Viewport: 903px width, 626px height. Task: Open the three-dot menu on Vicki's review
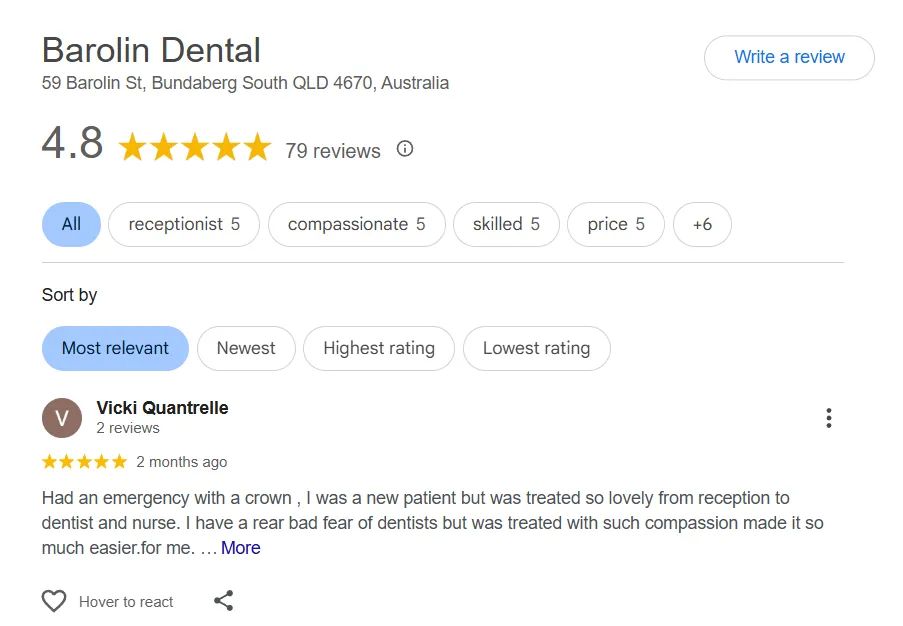click(x=828, y=418)
